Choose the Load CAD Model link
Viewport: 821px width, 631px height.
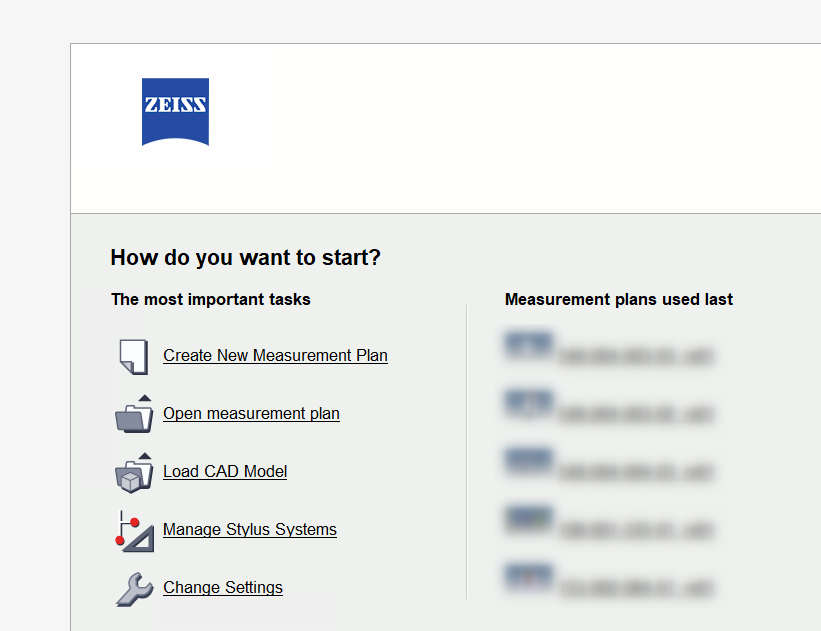coord(225,471)
